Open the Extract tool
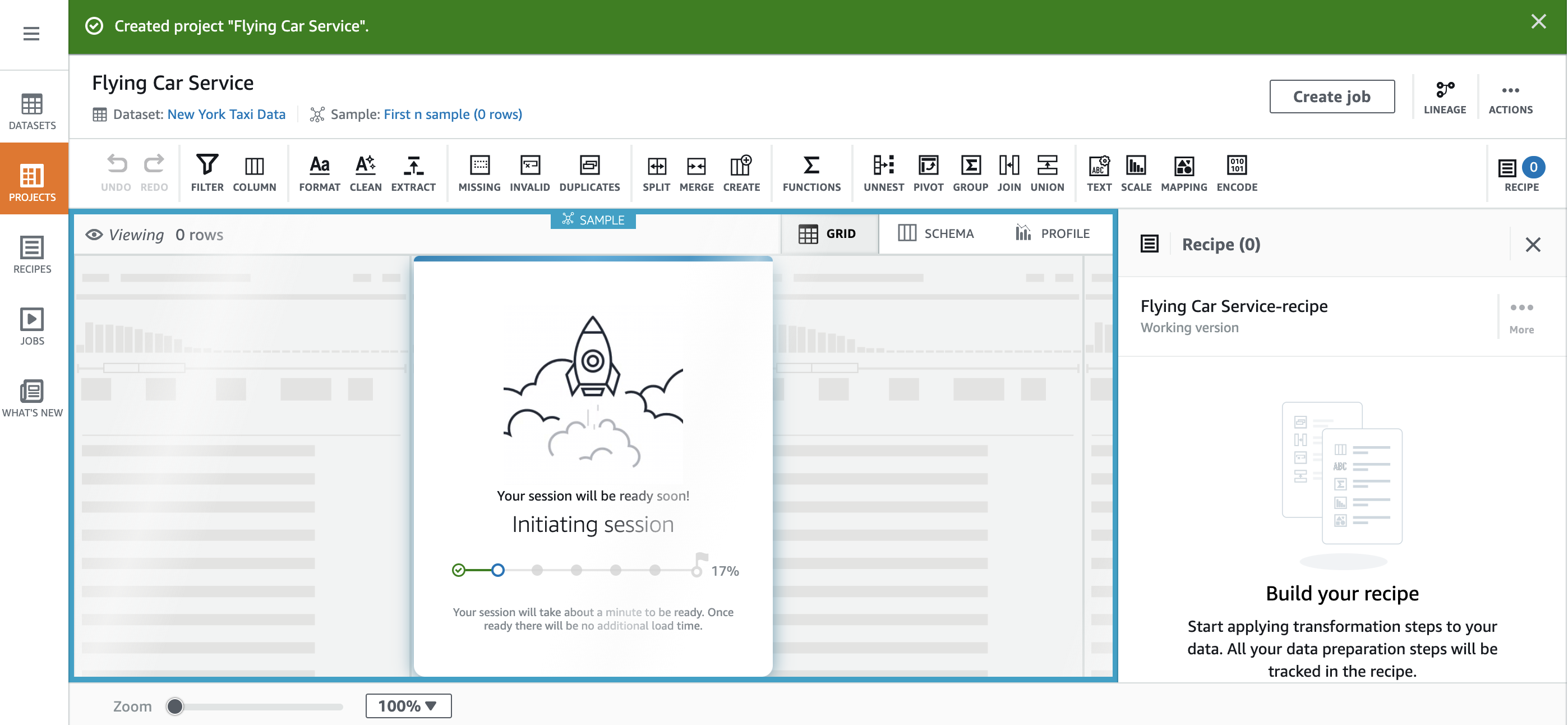The height and width of the screenshot is (725, 1568). click(x=413, y=173)
